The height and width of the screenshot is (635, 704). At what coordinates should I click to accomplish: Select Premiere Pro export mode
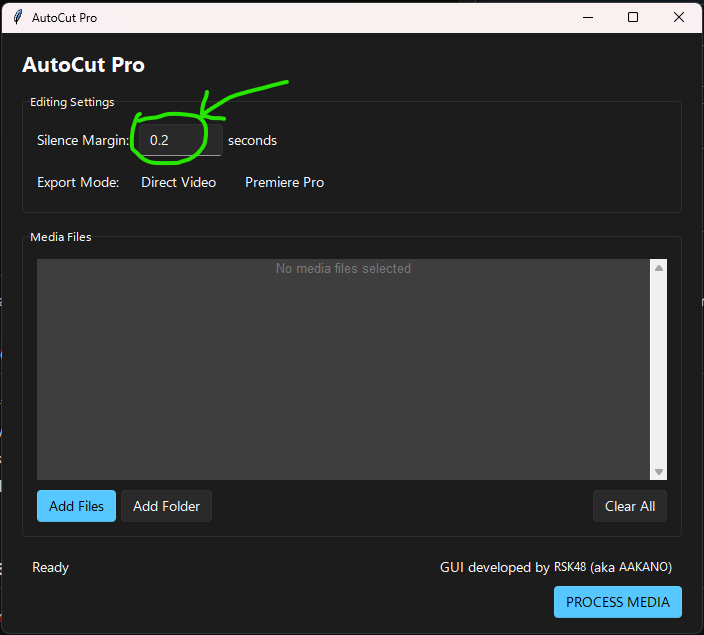tap(284, 182)
